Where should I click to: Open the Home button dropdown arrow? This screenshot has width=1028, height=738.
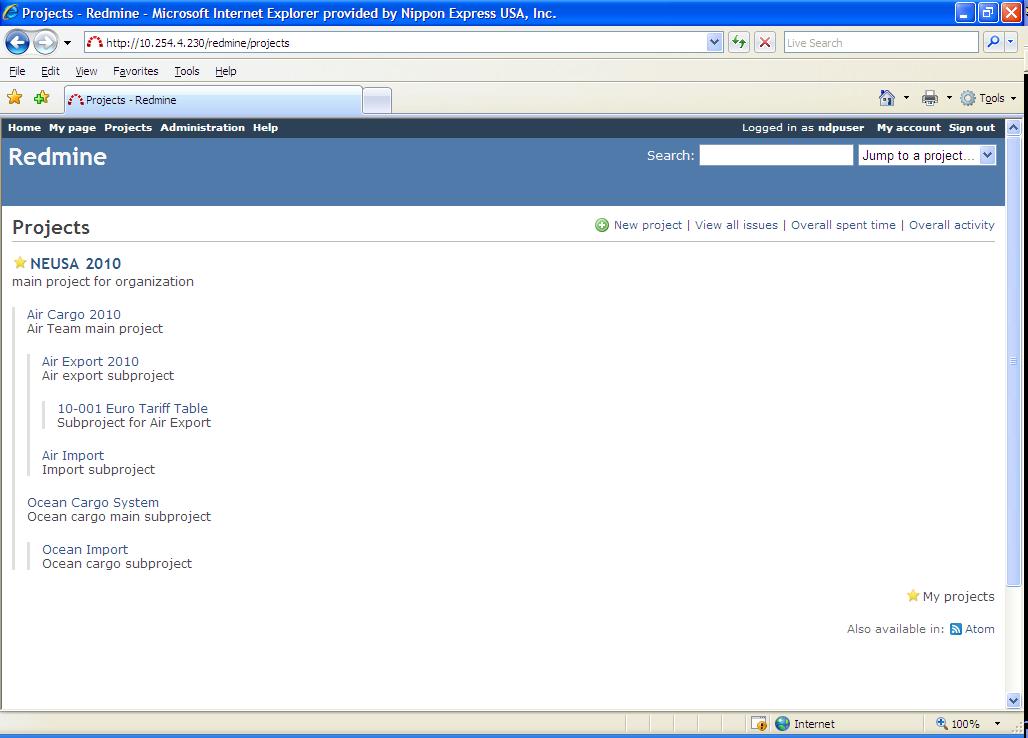tap(906, 98)
